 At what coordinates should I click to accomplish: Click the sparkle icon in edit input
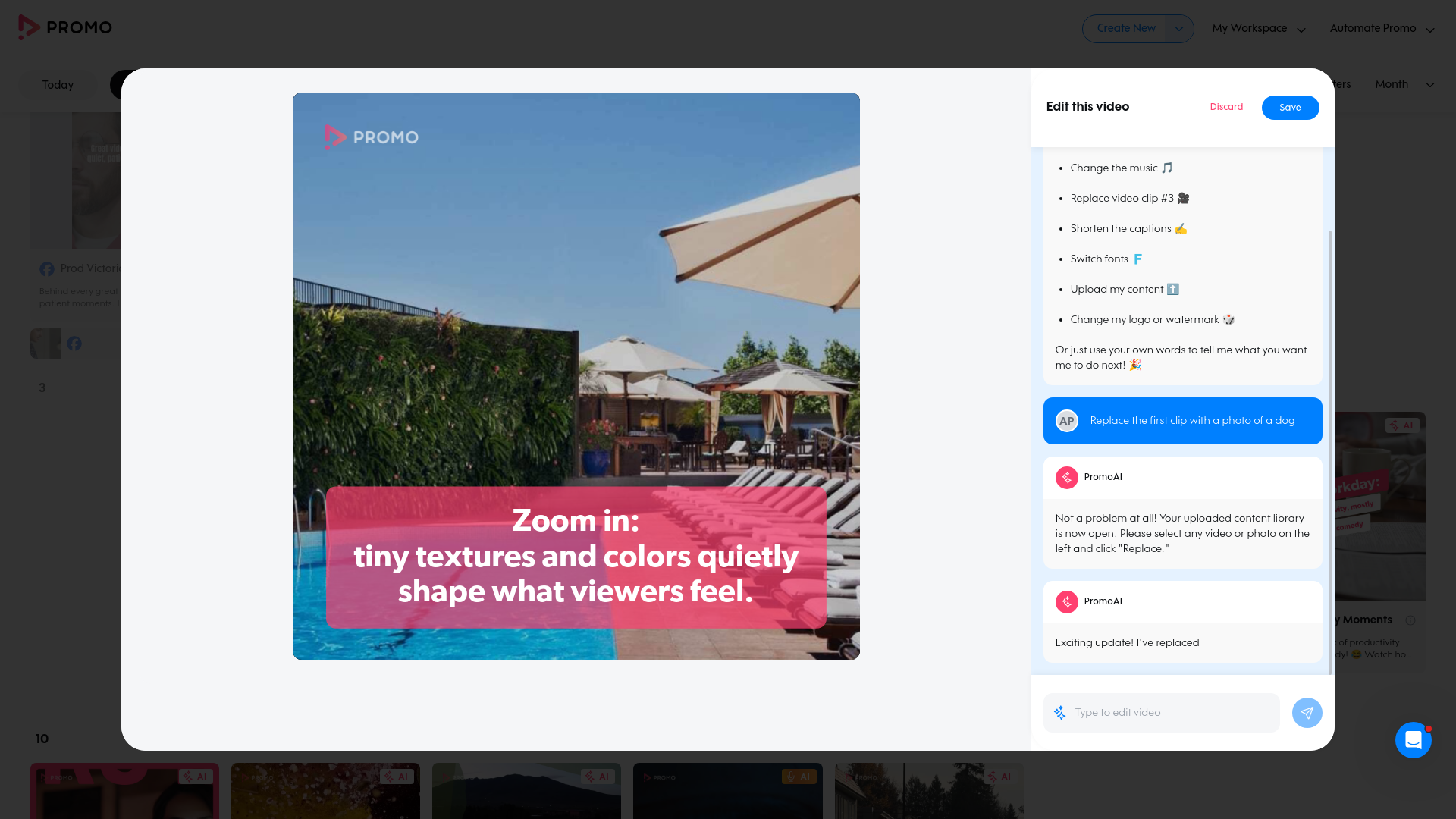1060,713
